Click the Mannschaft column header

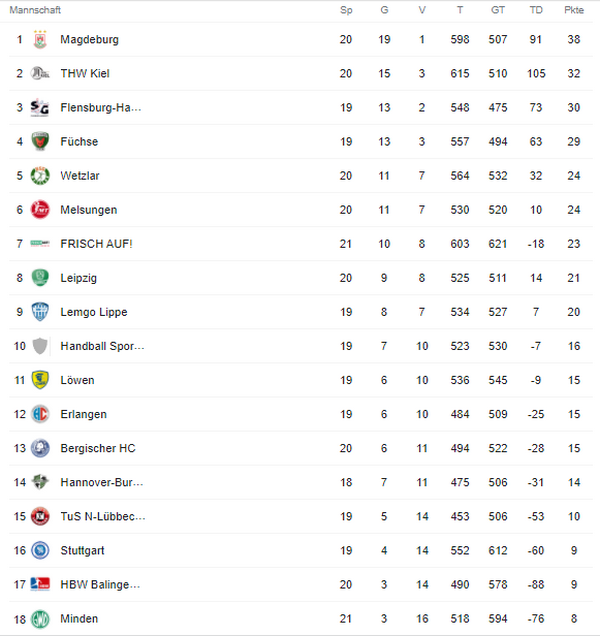[35, 10]
